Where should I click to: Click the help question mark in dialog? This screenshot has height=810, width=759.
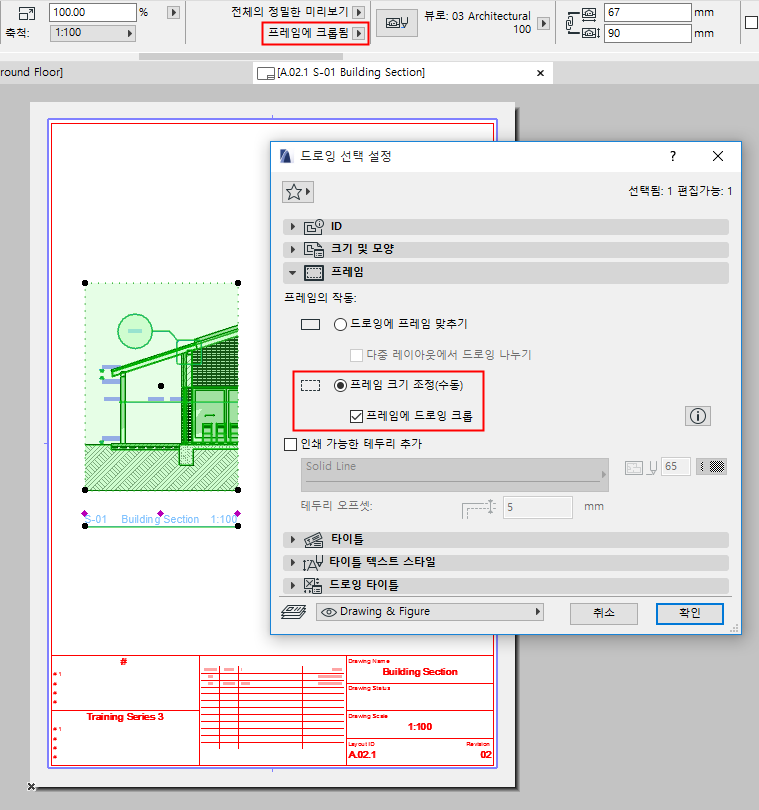[672, 156]
